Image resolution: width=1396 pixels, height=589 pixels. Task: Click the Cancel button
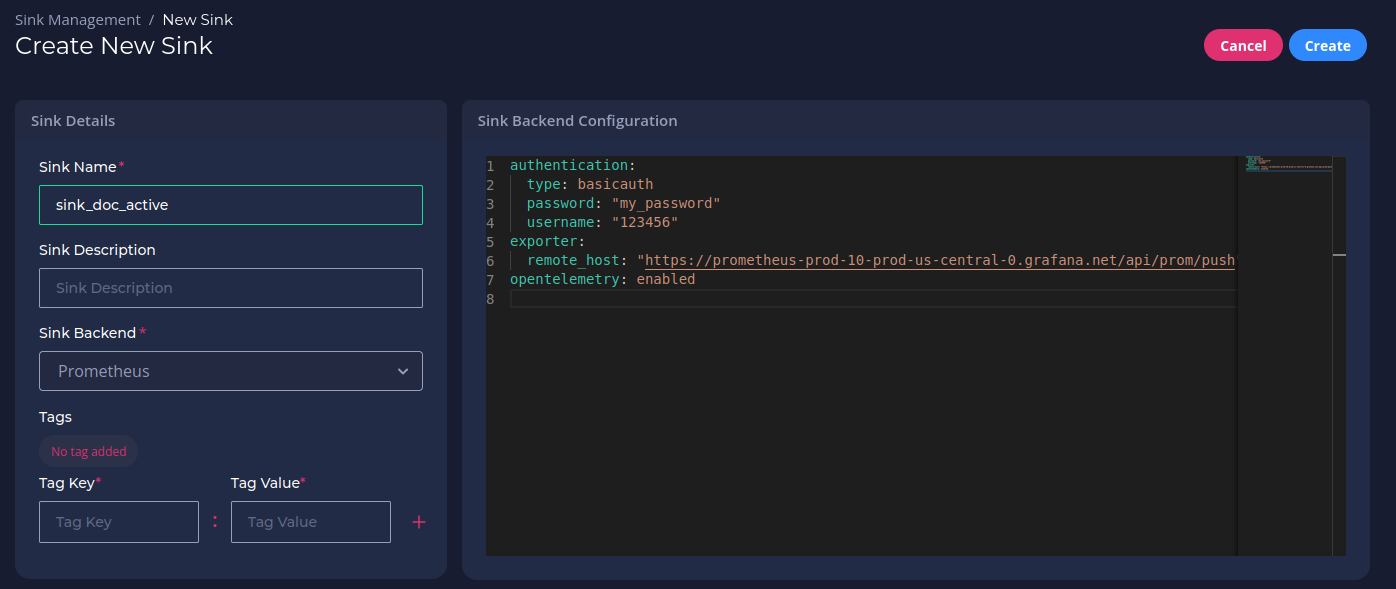(1243, 45)
